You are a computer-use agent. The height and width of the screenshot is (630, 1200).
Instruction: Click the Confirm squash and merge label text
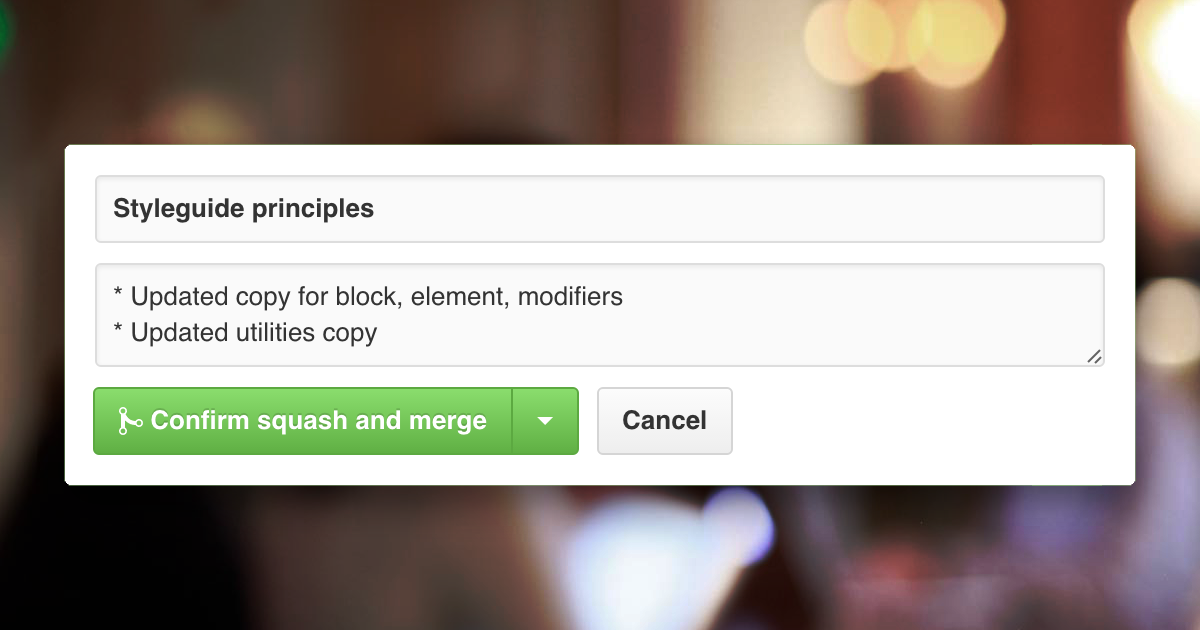318,420
